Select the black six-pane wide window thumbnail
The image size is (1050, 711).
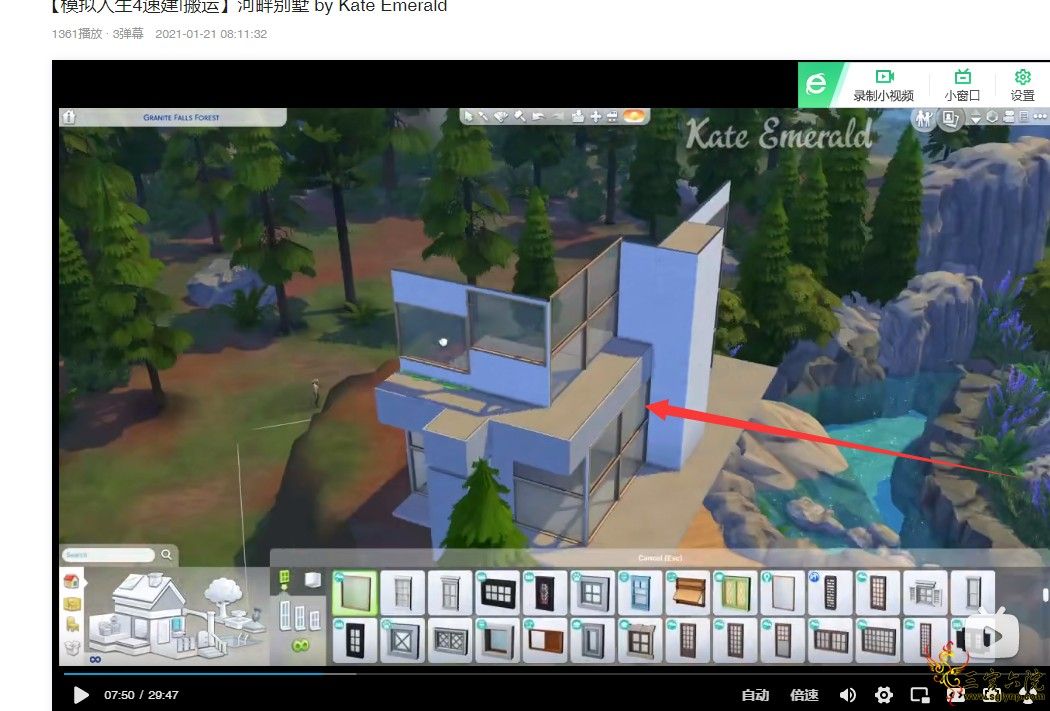tap(498, 594)
